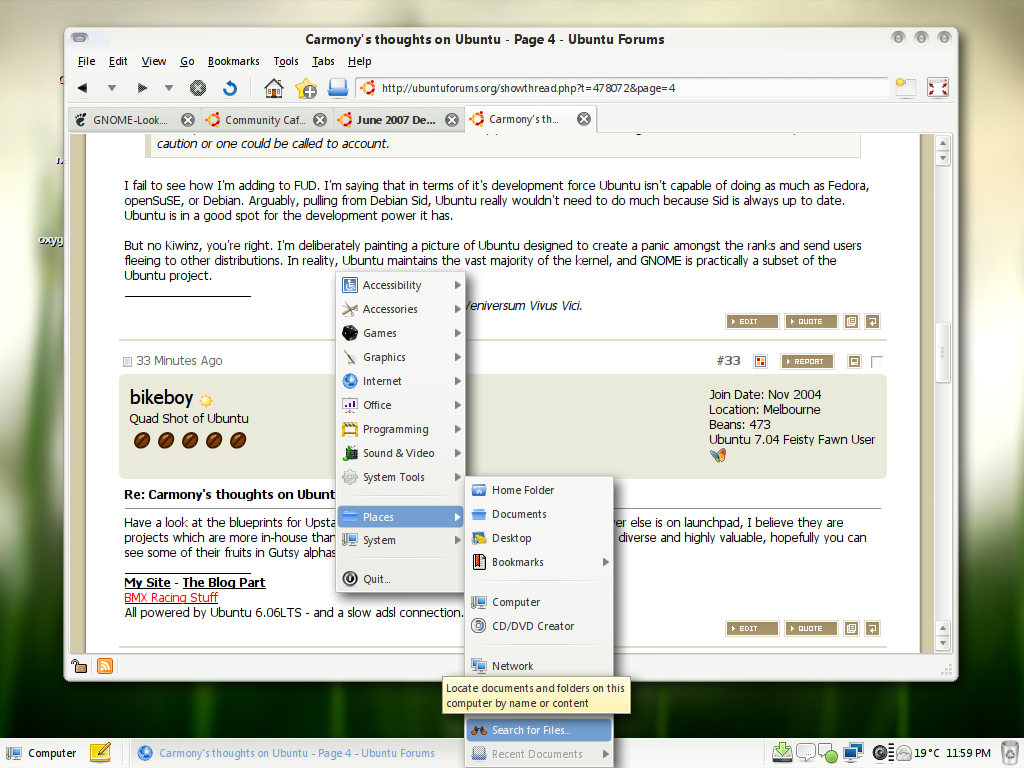This screenshot has height=768, width=1024.
Task: Click the trash icon on the panel
Action: [1010, 753]
